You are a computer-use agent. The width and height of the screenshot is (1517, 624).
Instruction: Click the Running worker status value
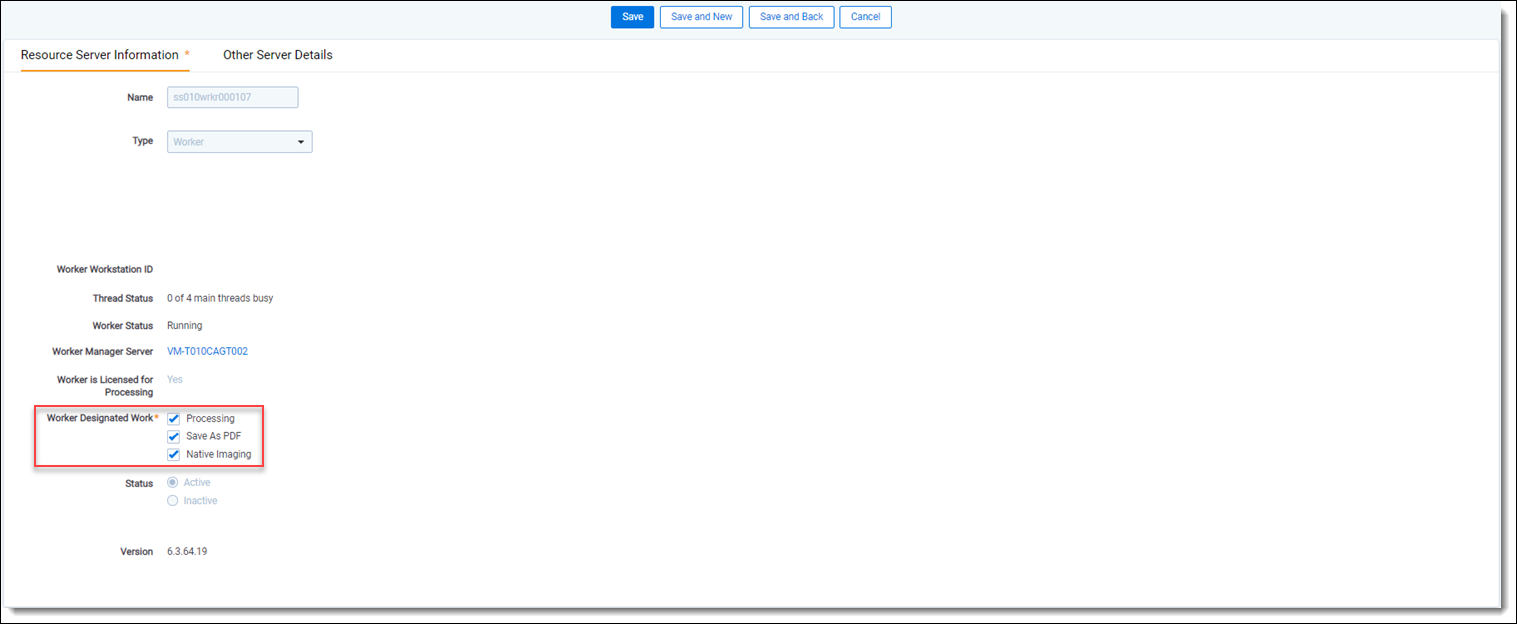[x=184, y=326]
